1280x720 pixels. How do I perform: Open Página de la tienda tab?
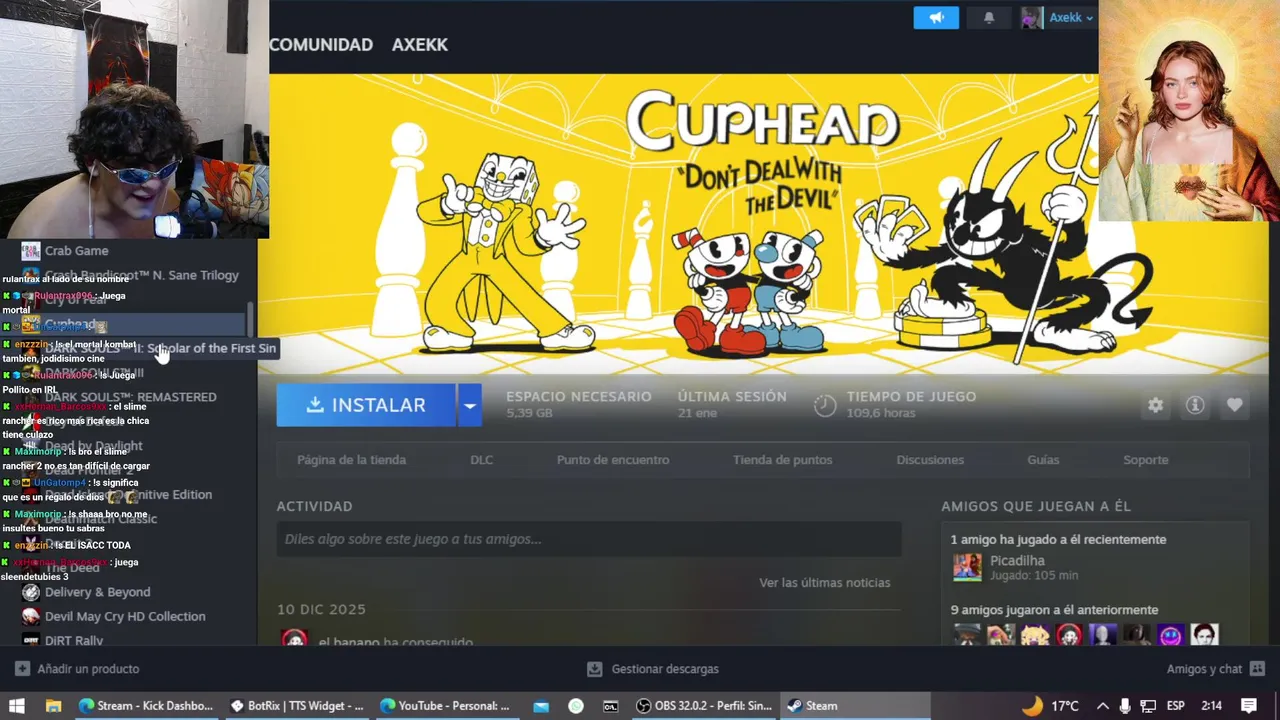point(351,460)
